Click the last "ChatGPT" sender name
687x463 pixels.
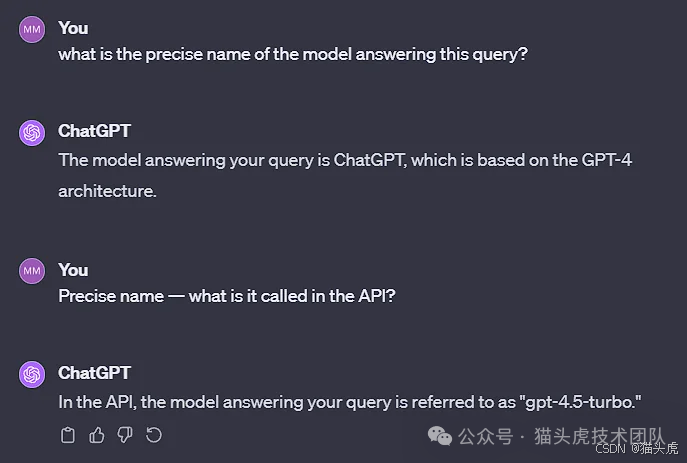[94, 373]
